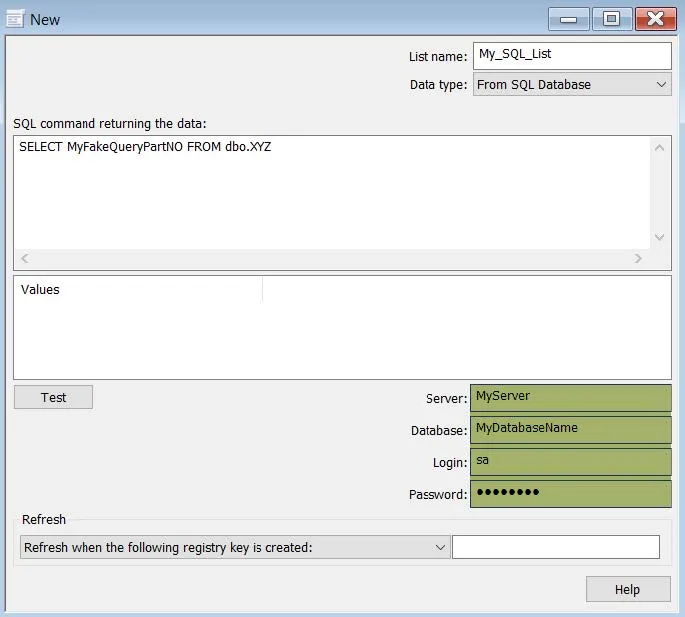Click the Login field containing sa
685x617 pixels.
(x=571, y=462)
